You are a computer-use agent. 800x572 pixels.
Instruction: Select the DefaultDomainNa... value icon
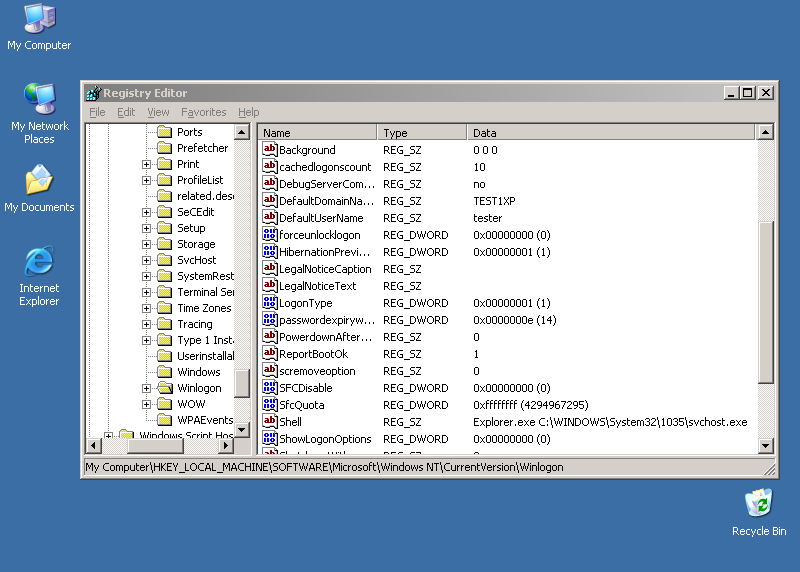(269, 200)
